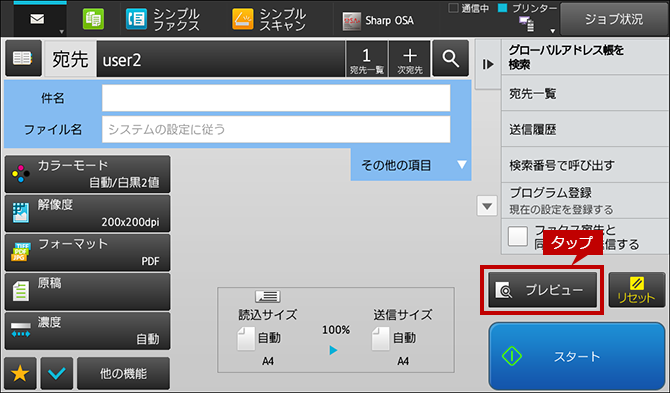Select the user2 destination field
Screen dimensions: 670x393
tap(220, 59)
